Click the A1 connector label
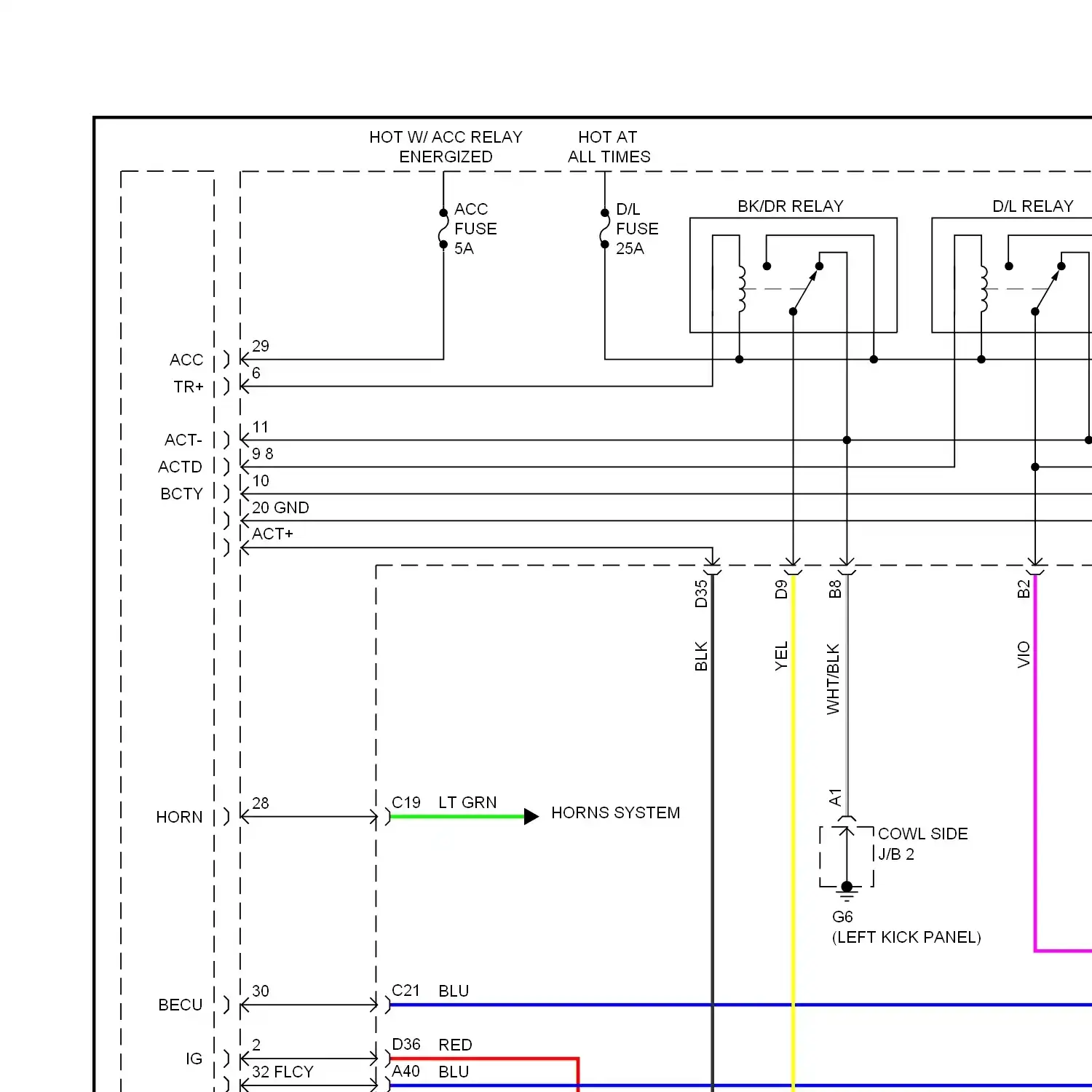The image size is (1092, 1092). [835, 797]
